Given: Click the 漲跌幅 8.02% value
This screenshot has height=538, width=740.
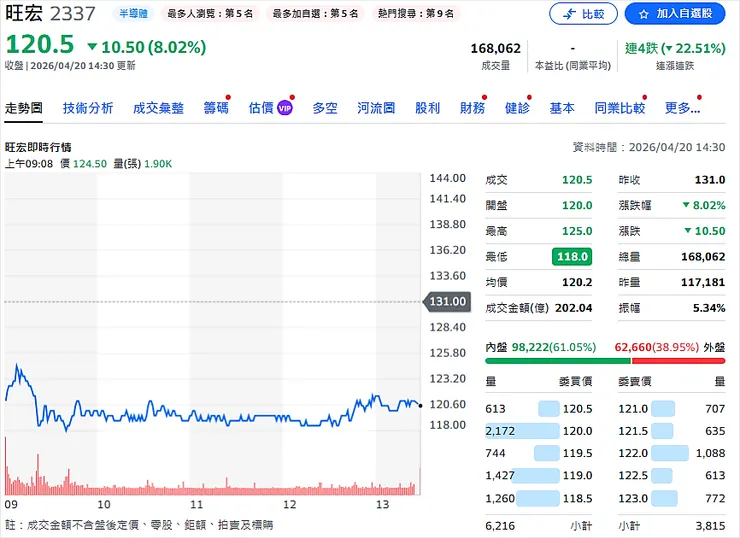Looking at the screenshot, I should pyautogui.click(x=704, y=205).
